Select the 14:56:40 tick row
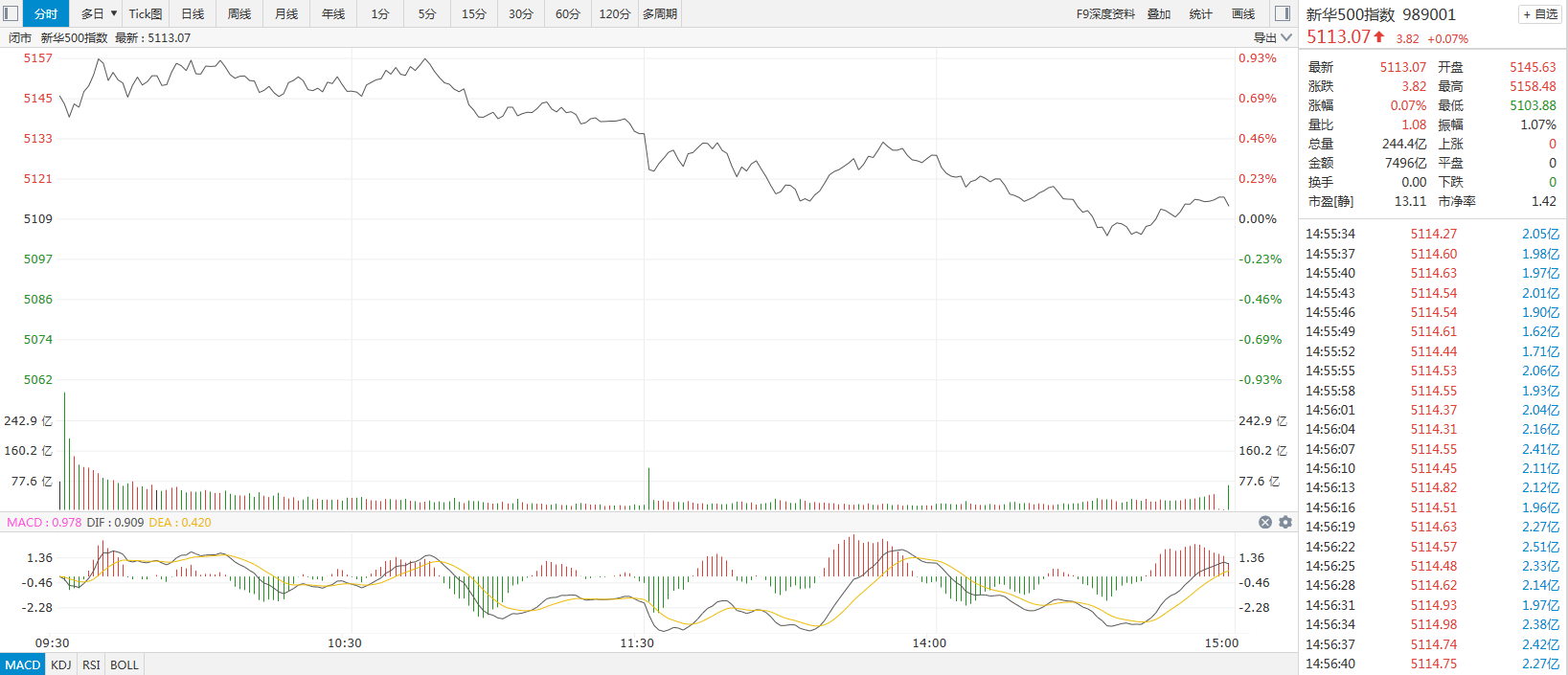This screenshot has width=1568, height=675. (x=1432, y=664)
